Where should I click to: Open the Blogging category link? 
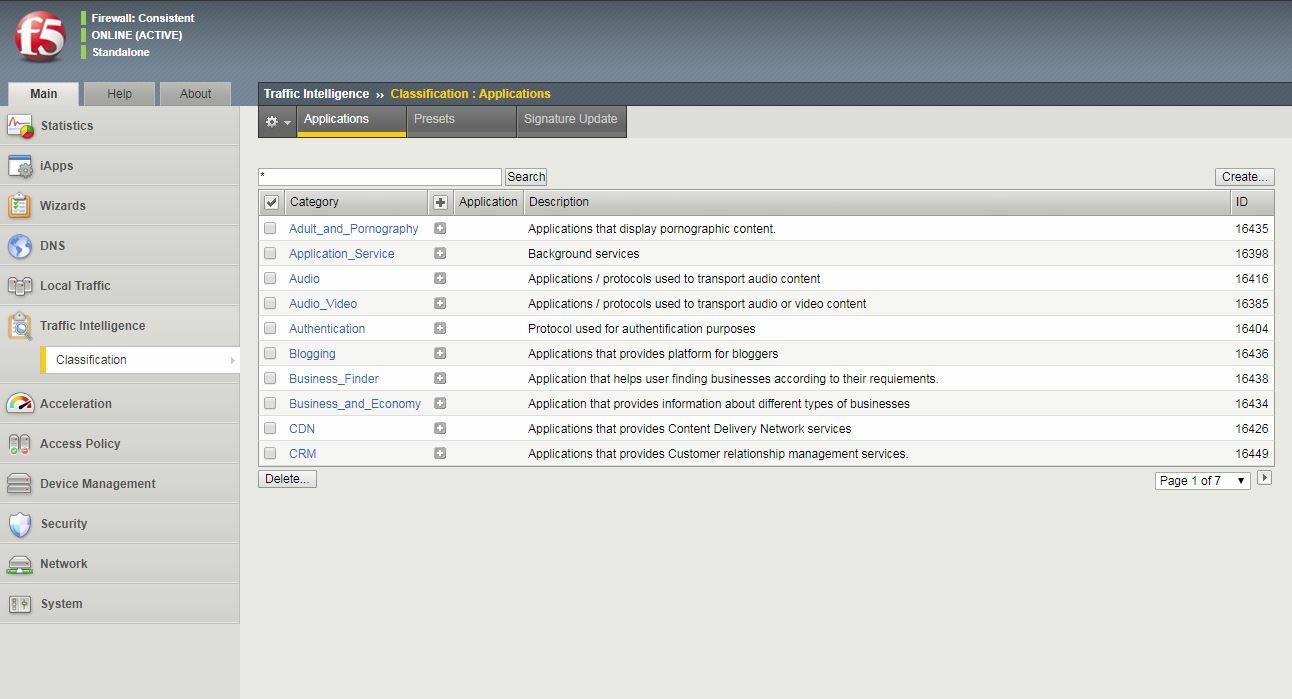click(312, 354)
